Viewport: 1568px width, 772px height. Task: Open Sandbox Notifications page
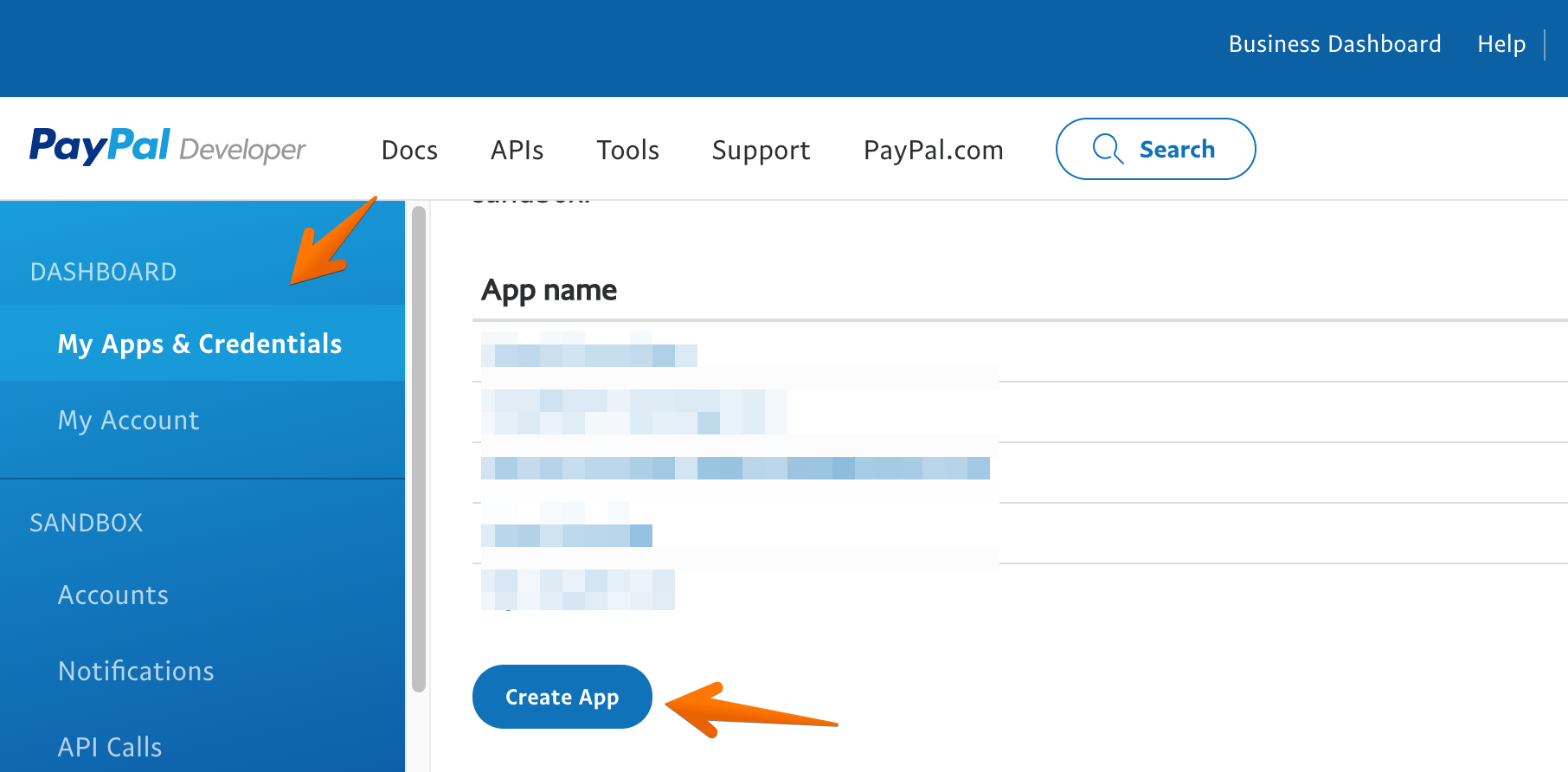[136, 671]
